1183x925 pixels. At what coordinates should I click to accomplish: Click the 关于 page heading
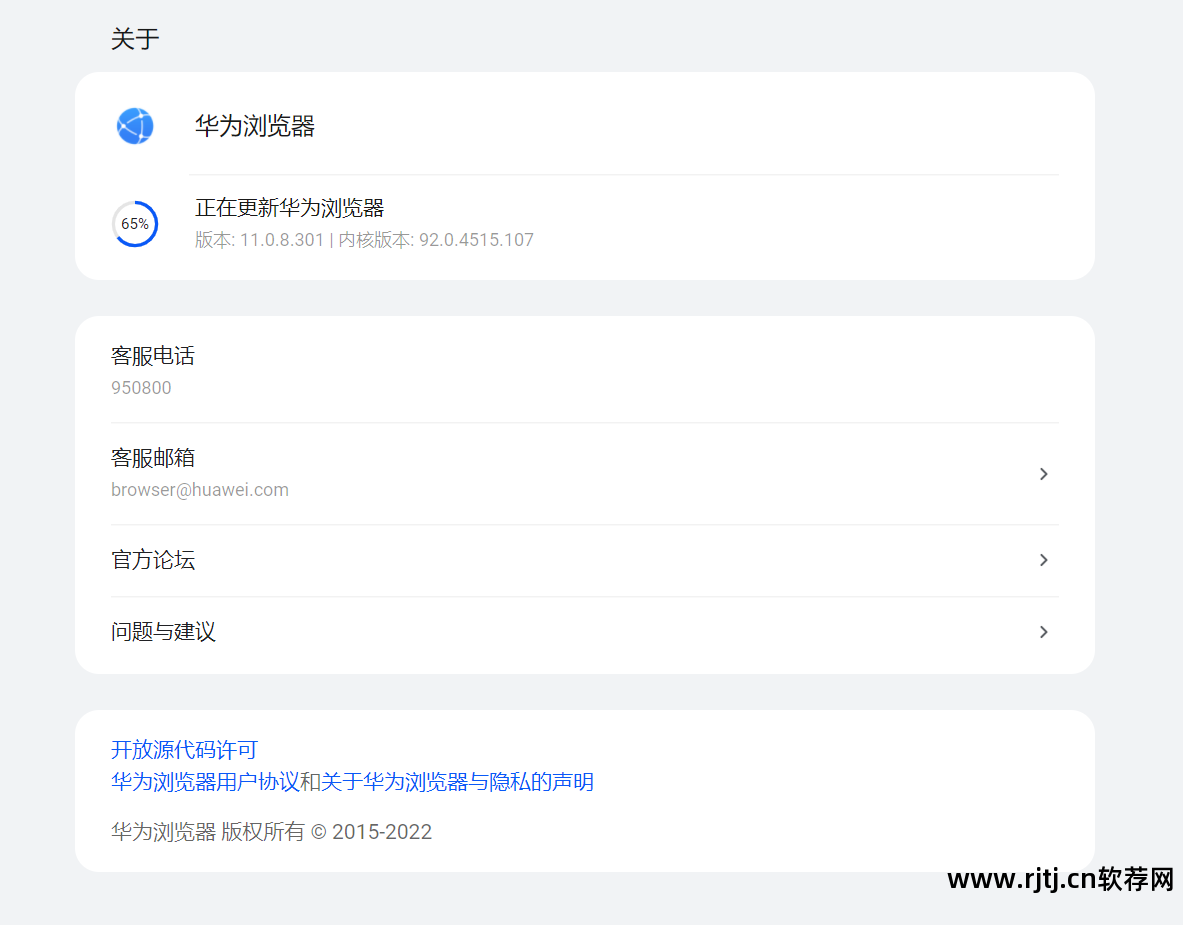pos(135,38)
